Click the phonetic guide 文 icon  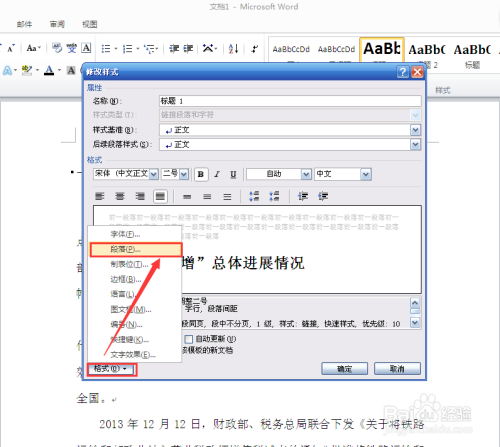[x=71, y=48]
